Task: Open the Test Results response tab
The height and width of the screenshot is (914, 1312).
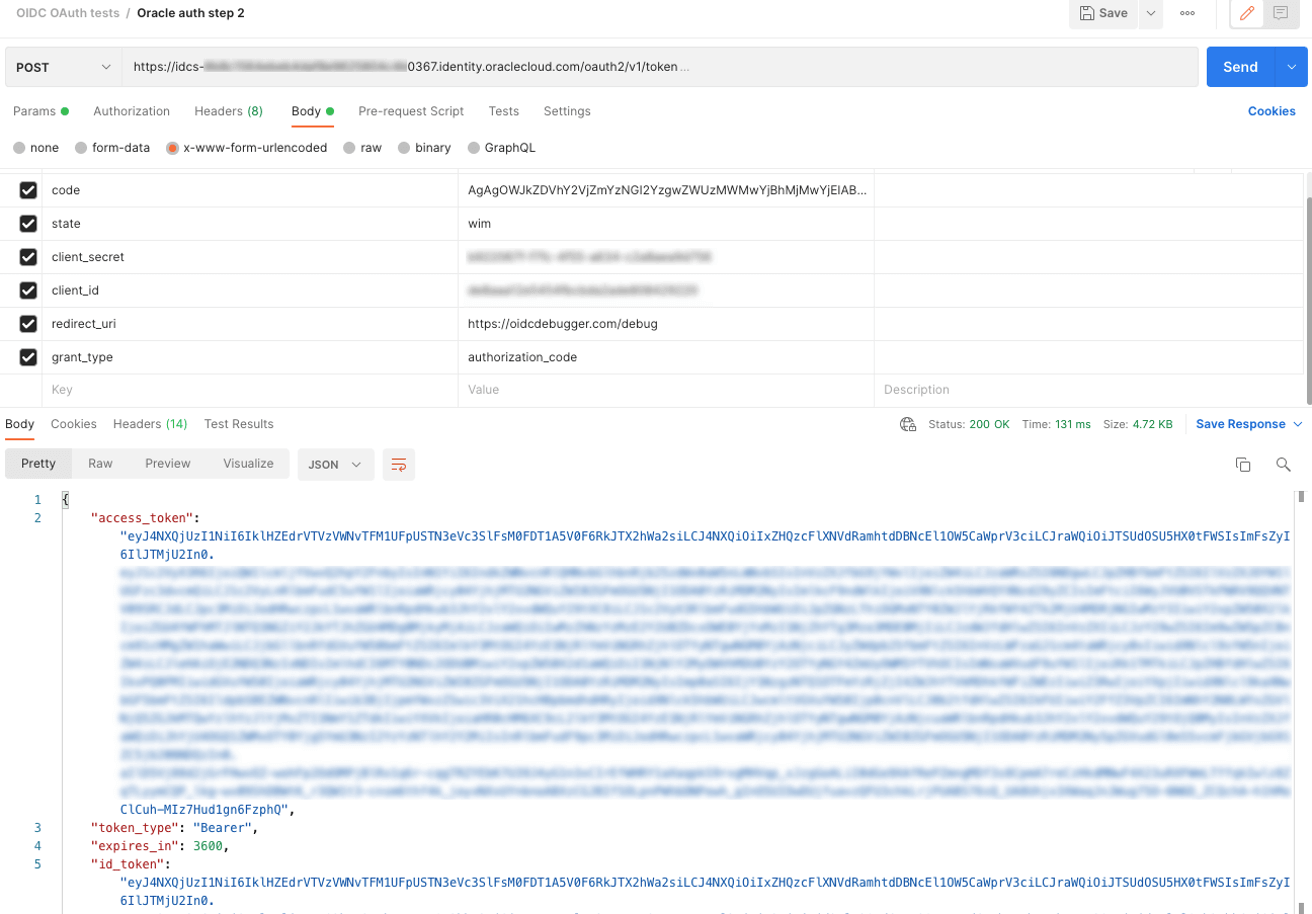Action: 238,424
